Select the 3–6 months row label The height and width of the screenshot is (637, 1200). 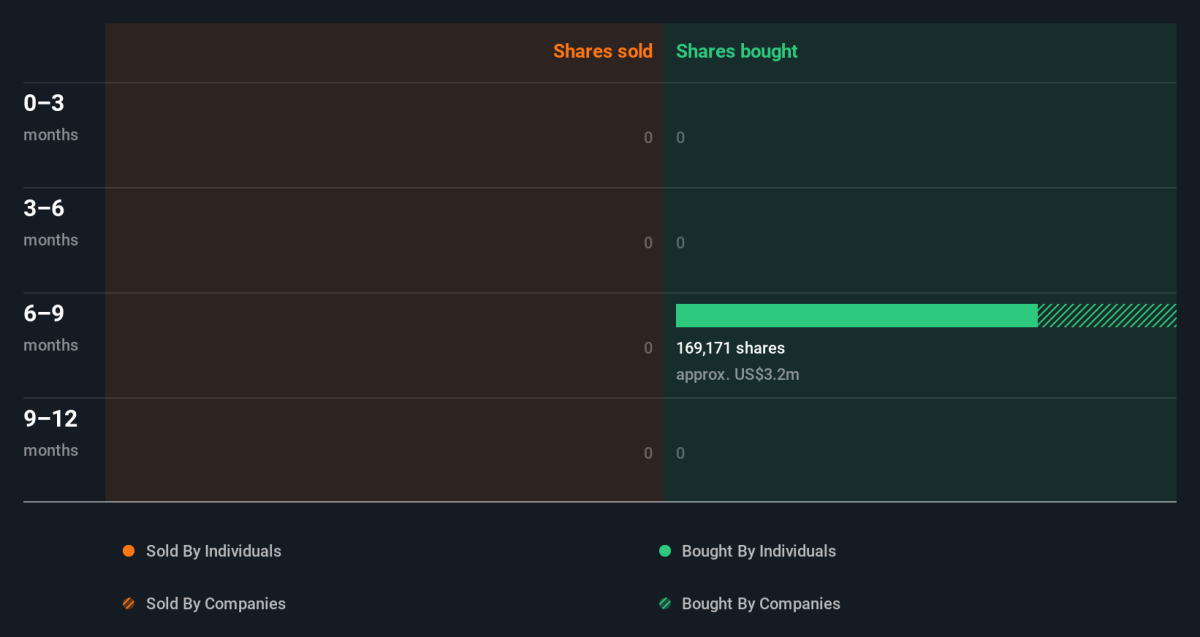pyautogui.click(x=51, y=222)
